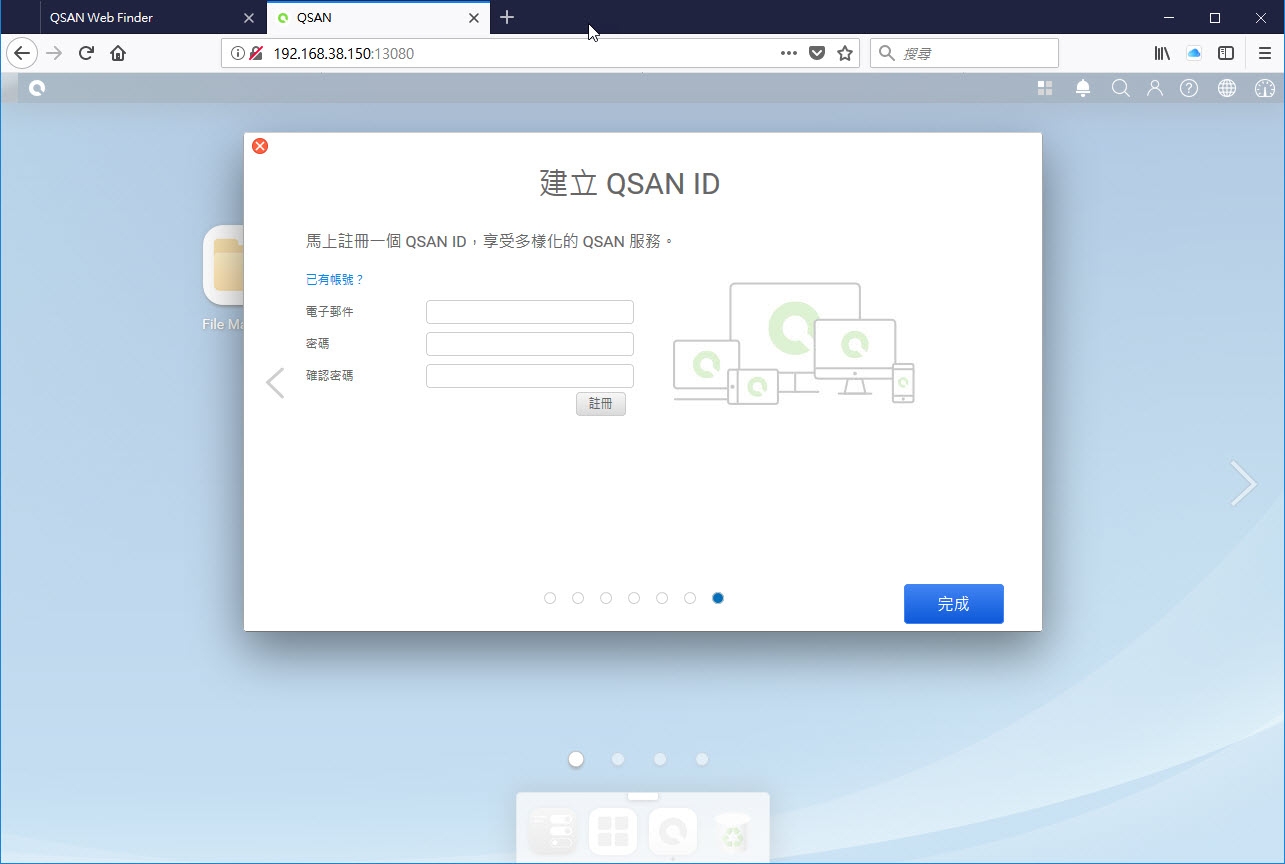1285x864 pixels.
Task: Show site information icon in address bar
Action: pos(237,54)
